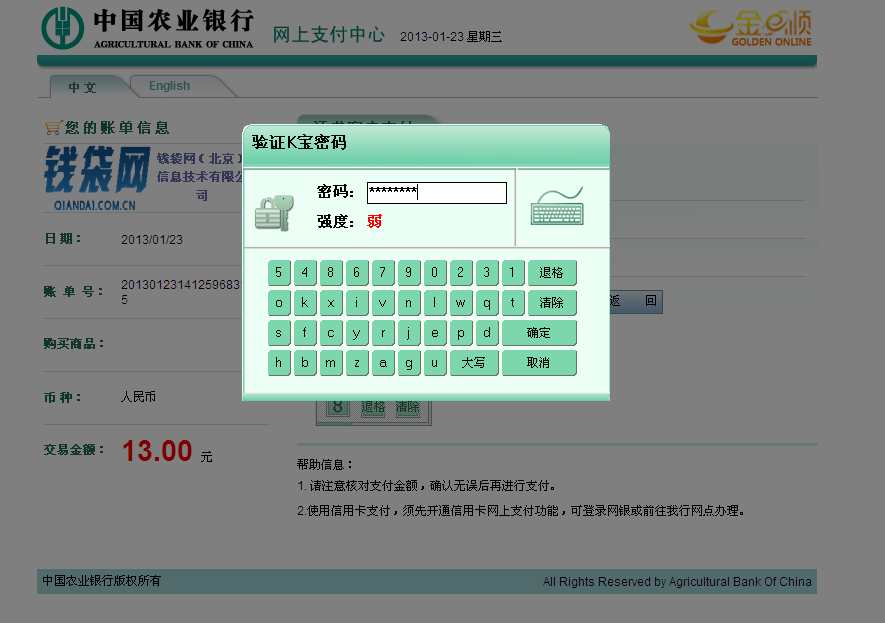The width and height of the screenshot is (885, 623).
Task: Click the letter g key
Action: point(409,362)
